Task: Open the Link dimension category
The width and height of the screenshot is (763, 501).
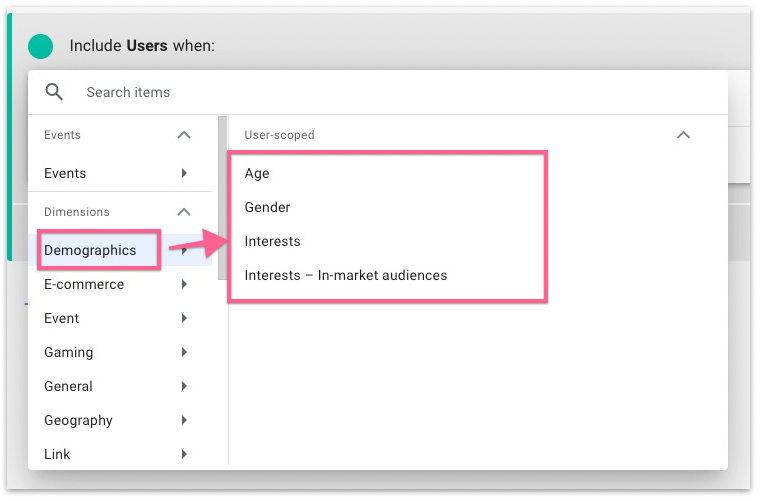Action: click(x=58, y=454)
